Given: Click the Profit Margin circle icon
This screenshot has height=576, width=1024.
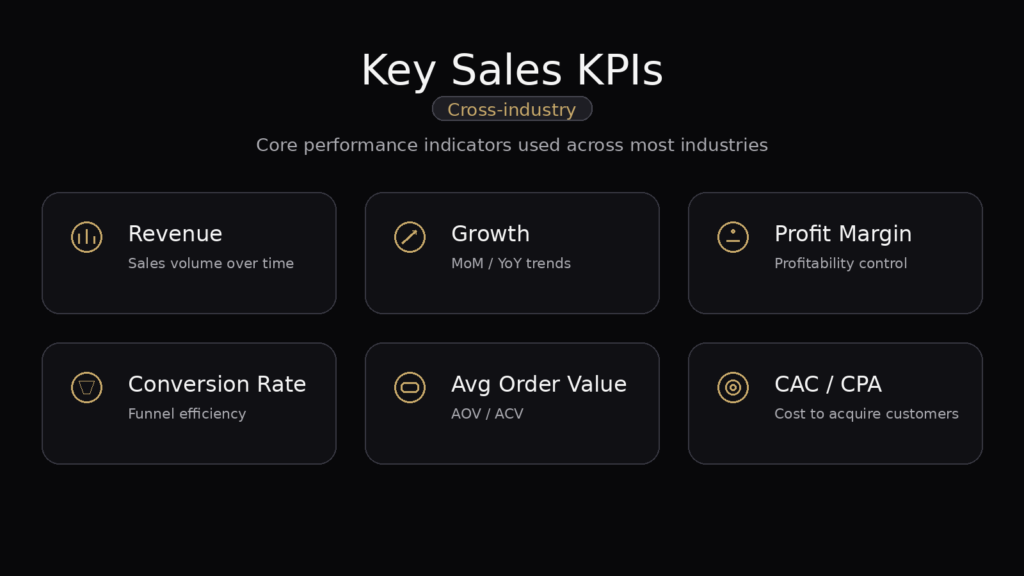Looking at the screenshot, I should pos(733,237).
